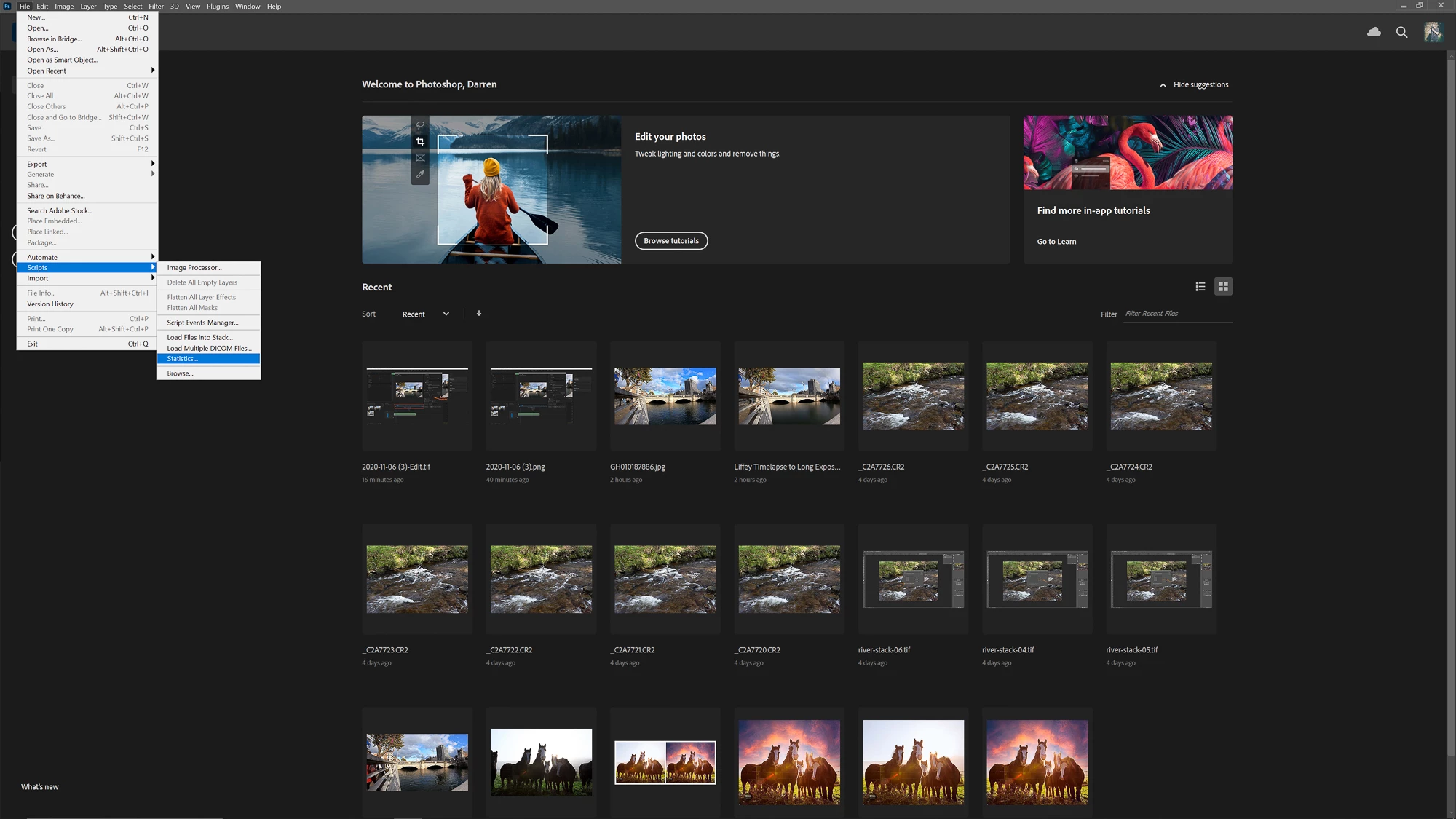Switch to list view icon
This screenshot has width=1456, height=819.
coord(1200,287)
